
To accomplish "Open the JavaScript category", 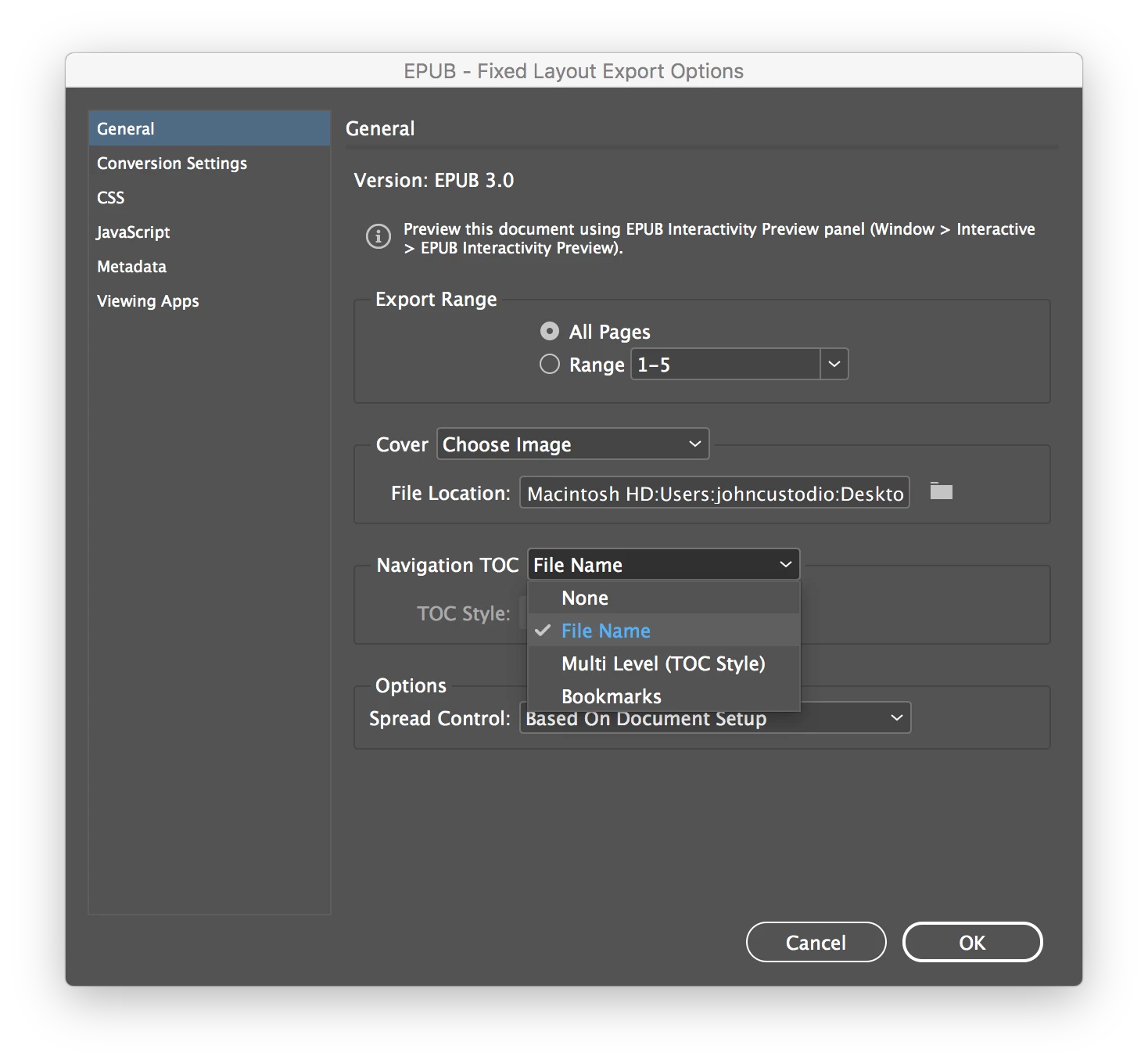I will tap(210, 232).
